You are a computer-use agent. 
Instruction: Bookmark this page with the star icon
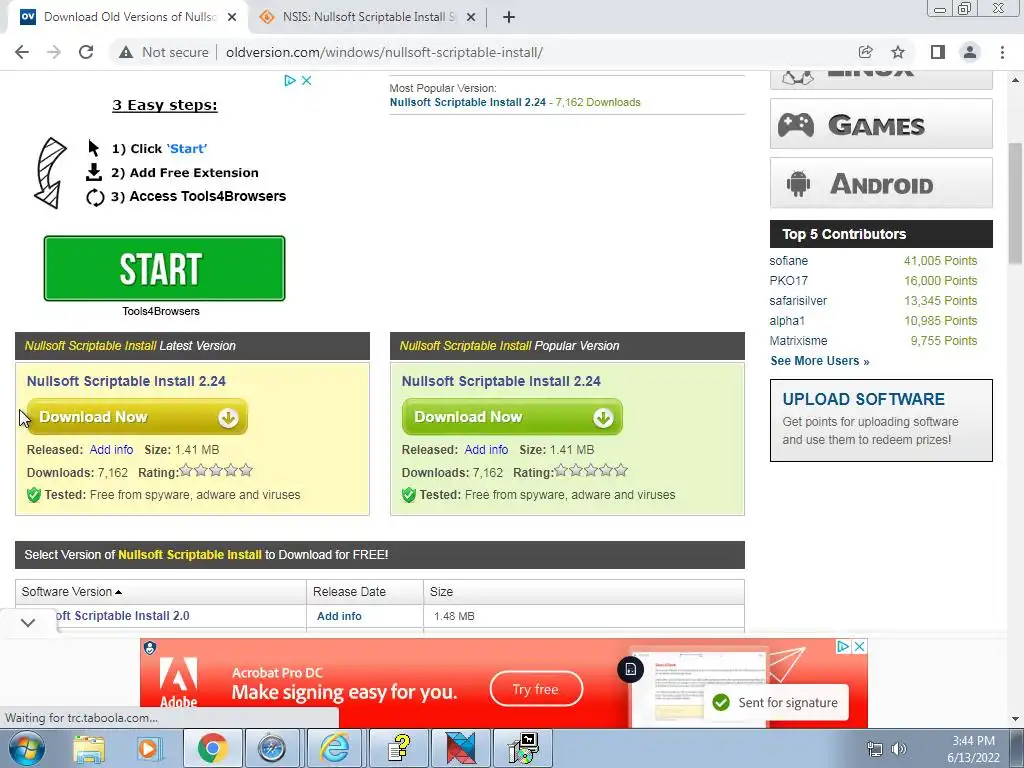click(x=898, y=52)
